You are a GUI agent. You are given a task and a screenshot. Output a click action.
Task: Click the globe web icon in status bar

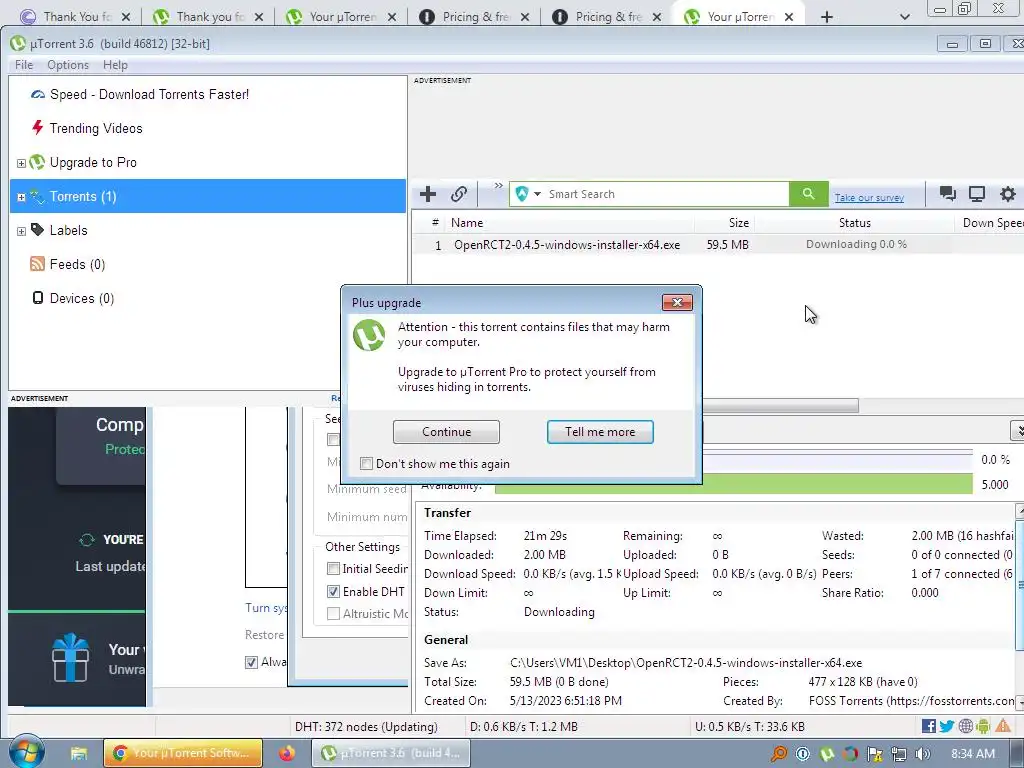click(x=965, y=726)
